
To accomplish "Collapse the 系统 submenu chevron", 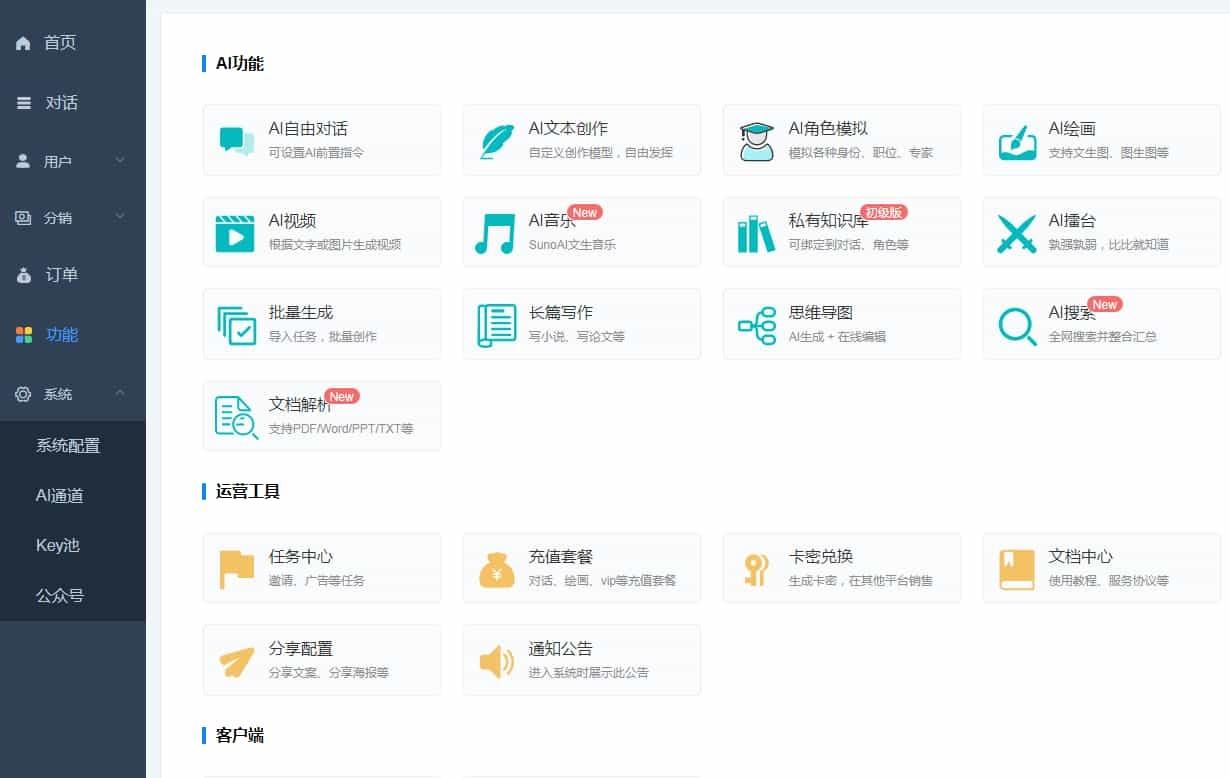I will (120, 394).
